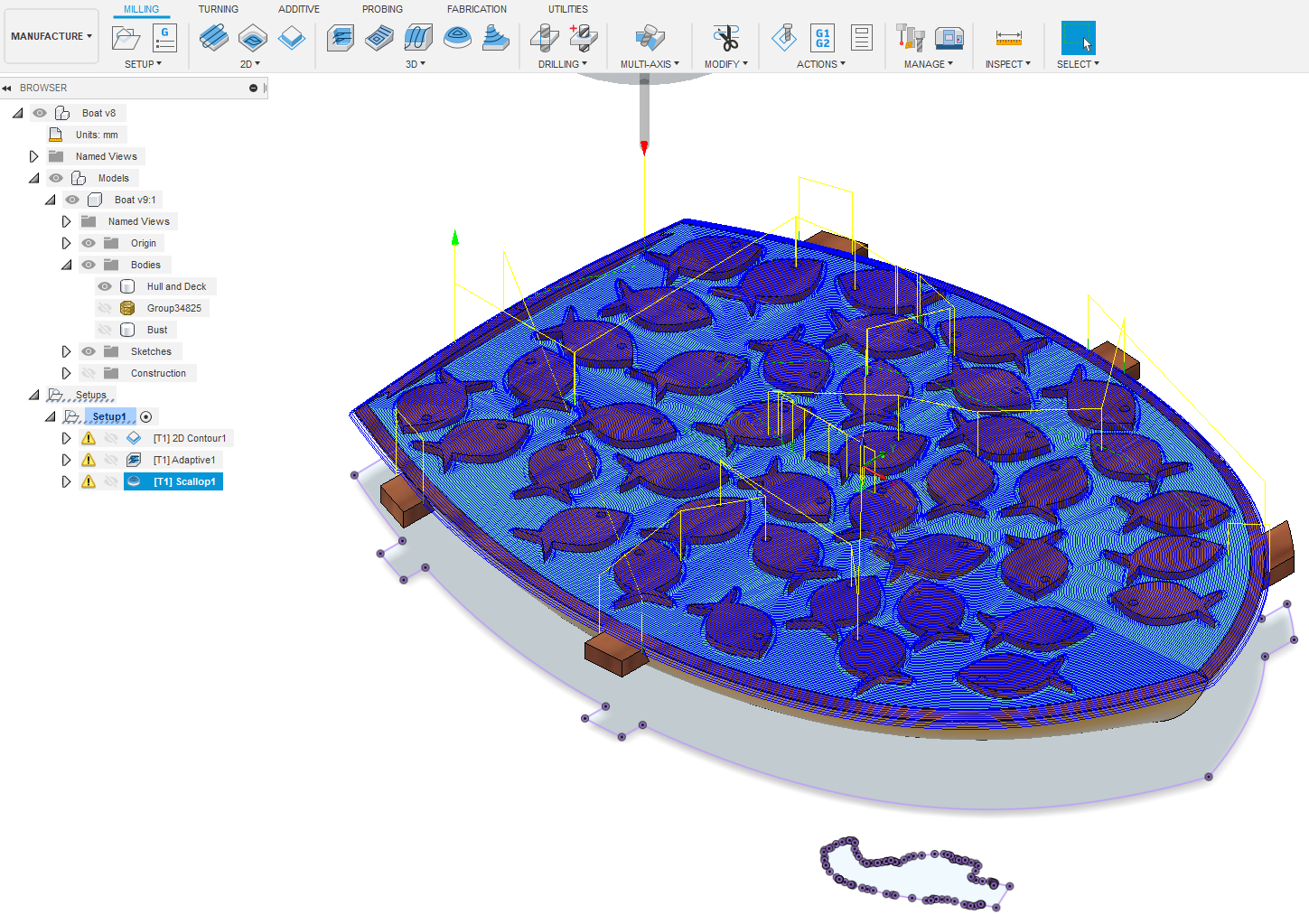Select the 3D Contour toolpath icon
Screen dimensions: 1309x924
tap(496, 38)
